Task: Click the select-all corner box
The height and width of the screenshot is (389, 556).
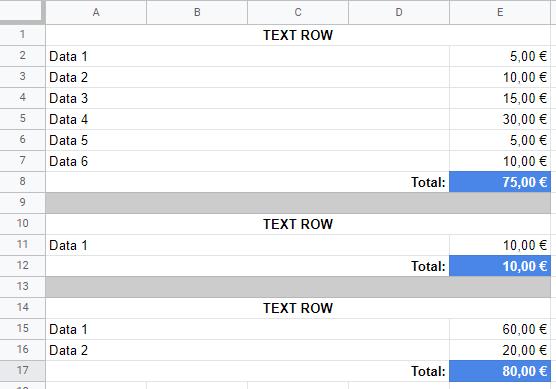Action: tap(21, 11)
